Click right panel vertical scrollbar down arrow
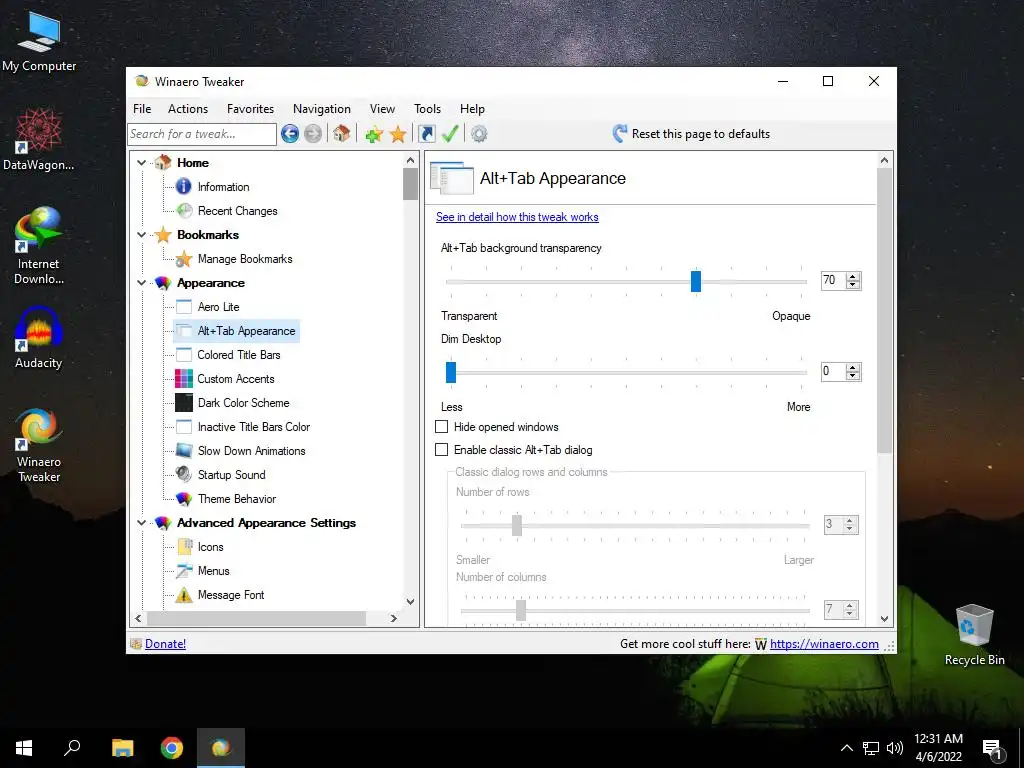Screen dimensions: 1024x768 click(x=884, y=618)
